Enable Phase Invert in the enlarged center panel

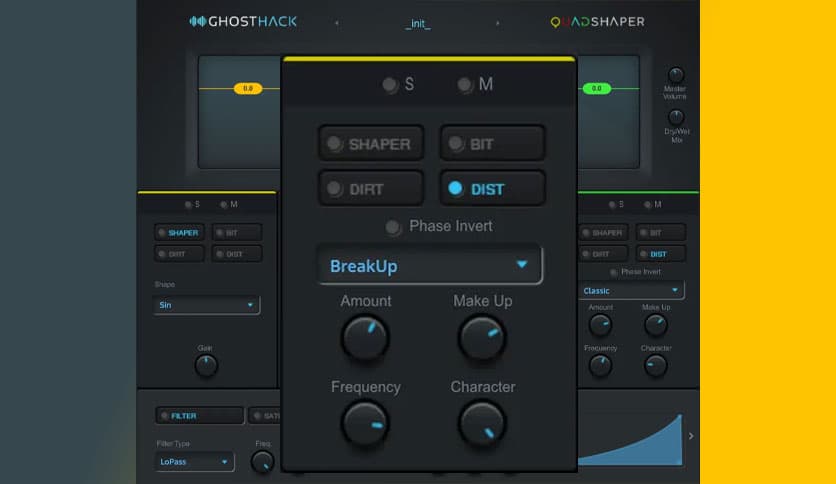coord(439,227)
